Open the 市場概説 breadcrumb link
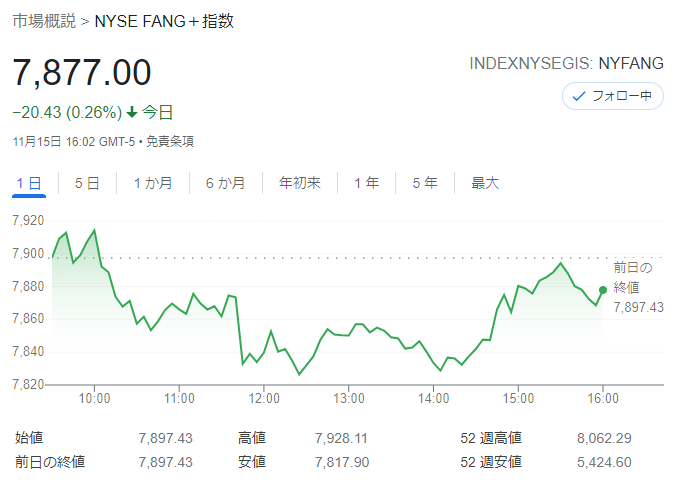This screenshot has width=675, height=484. [44, 21]
